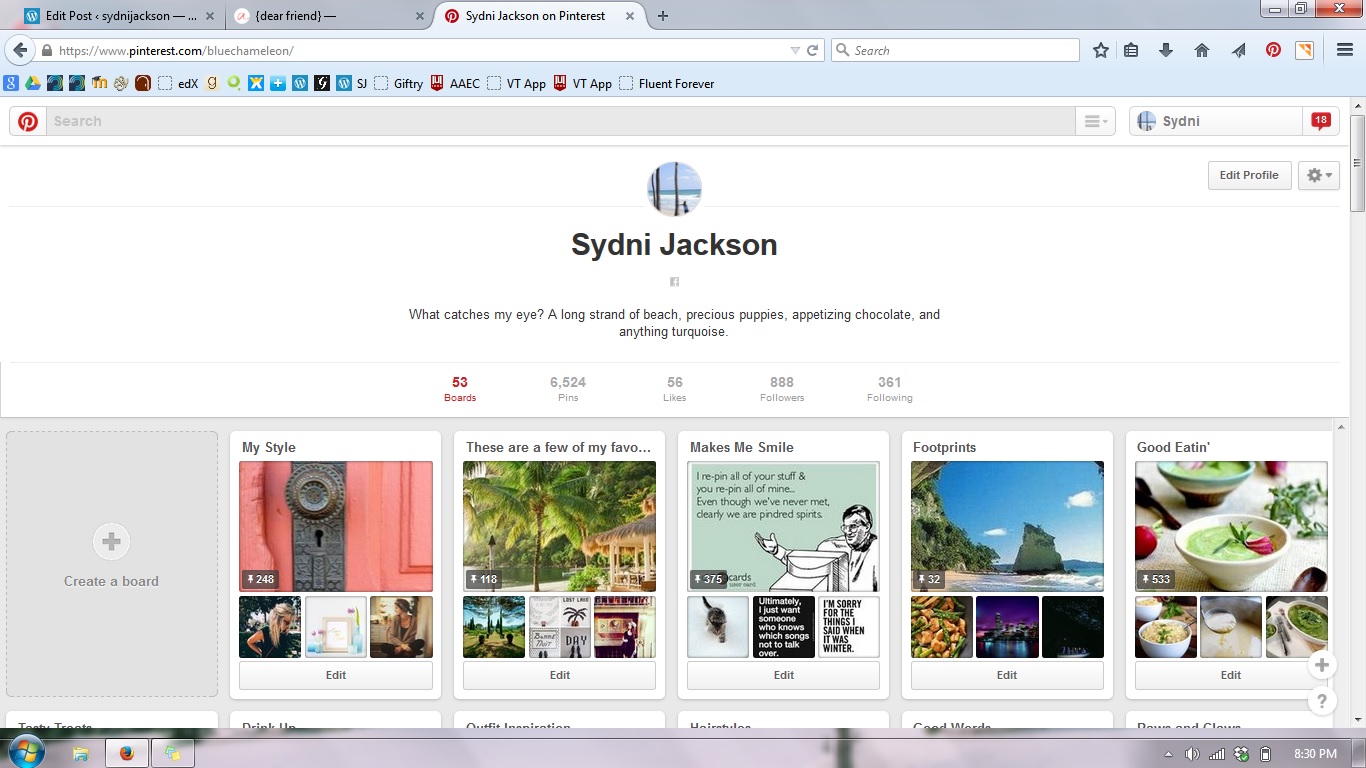This screenshot has width=1366, height=768.
Task: Expand the profile settings gear dropdown
Action: (1318, 175)
